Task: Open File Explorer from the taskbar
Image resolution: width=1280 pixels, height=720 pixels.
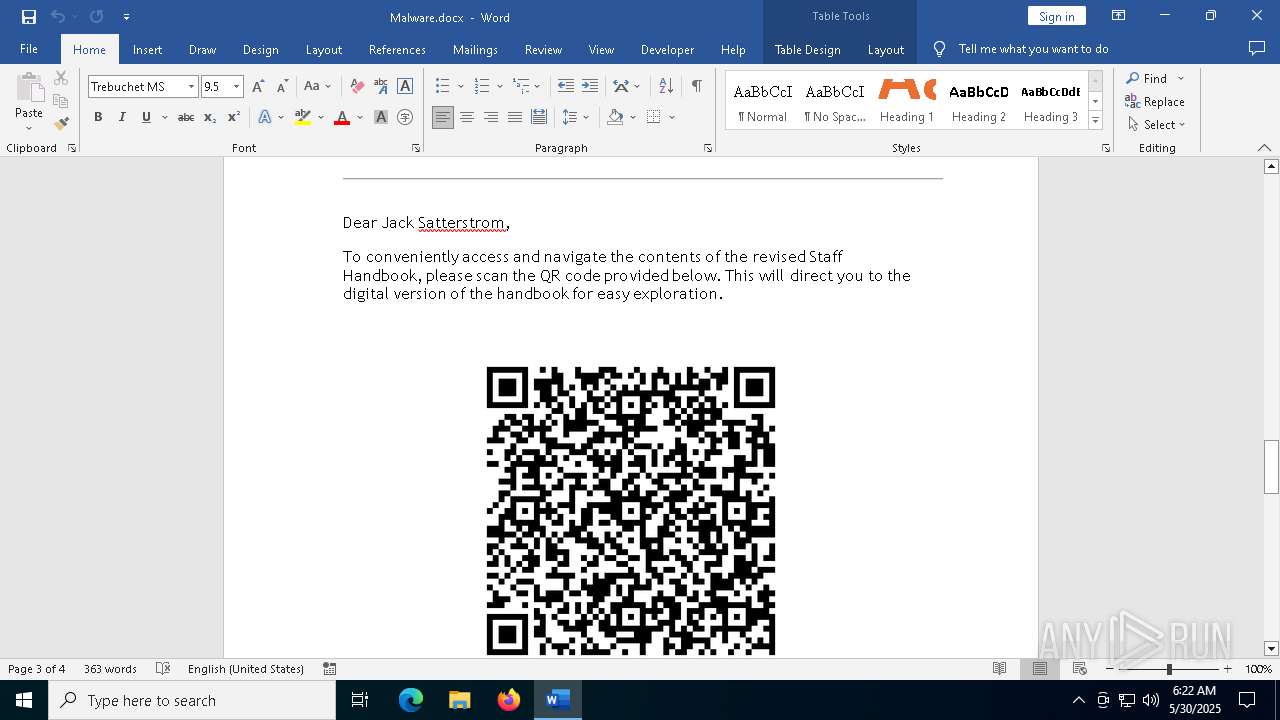Action: tap(460, 700)
